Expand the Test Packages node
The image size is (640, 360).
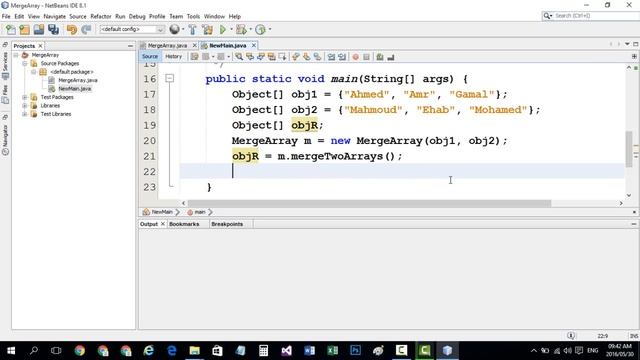(25, 97)
